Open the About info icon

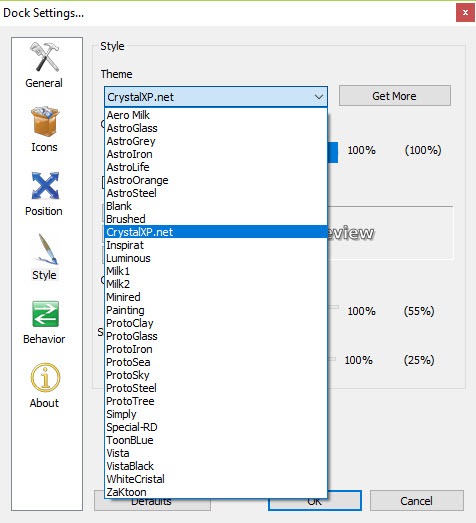(x=45, y=378)
